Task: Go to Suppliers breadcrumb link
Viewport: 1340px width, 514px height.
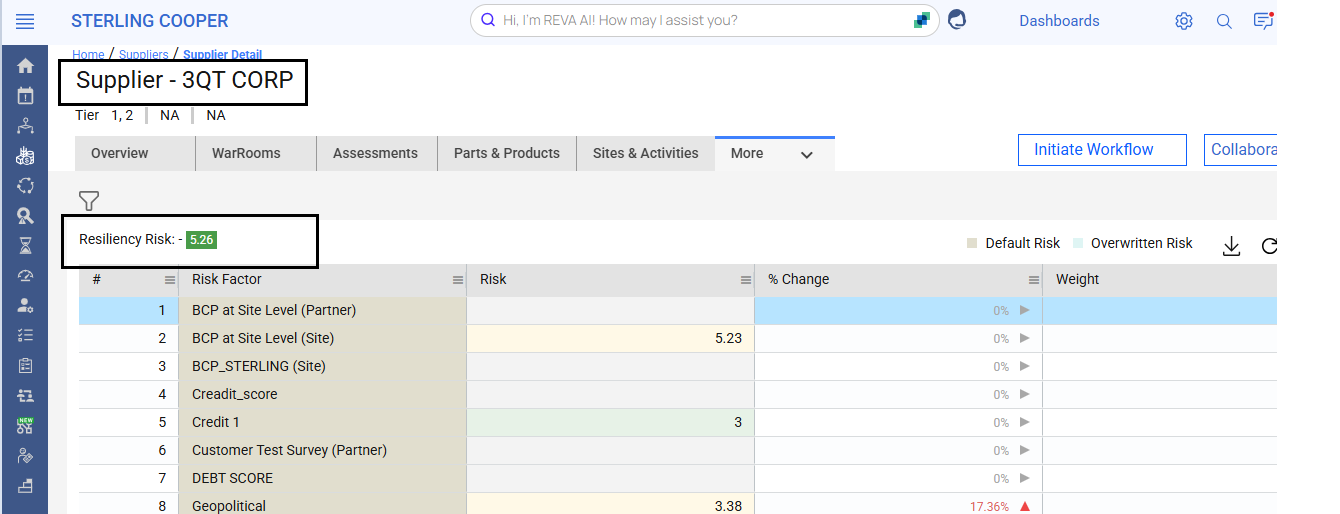Action: coord(143,55)
